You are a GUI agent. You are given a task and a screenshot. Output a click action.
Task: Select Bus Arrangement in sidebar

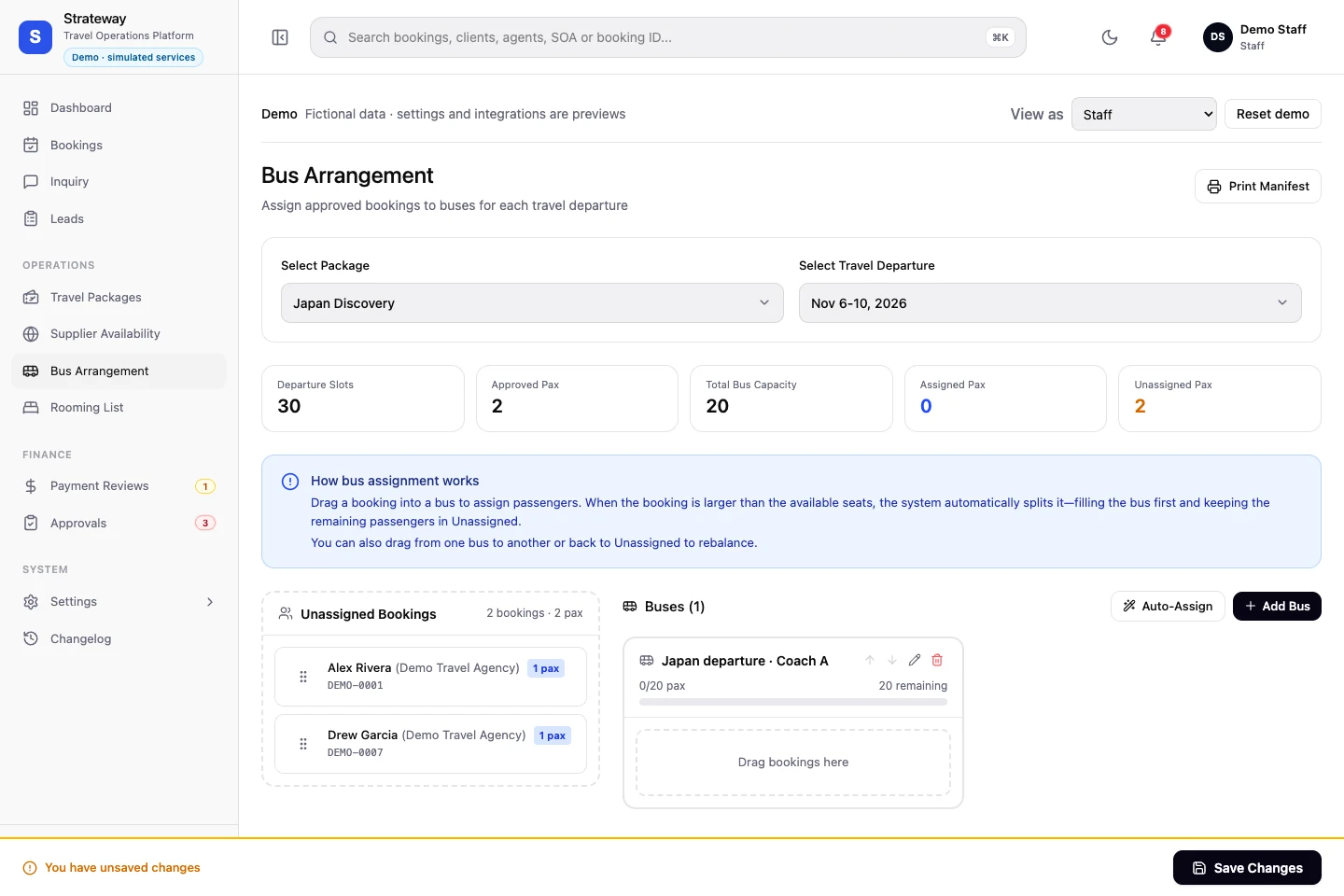[x=119, y=371]
